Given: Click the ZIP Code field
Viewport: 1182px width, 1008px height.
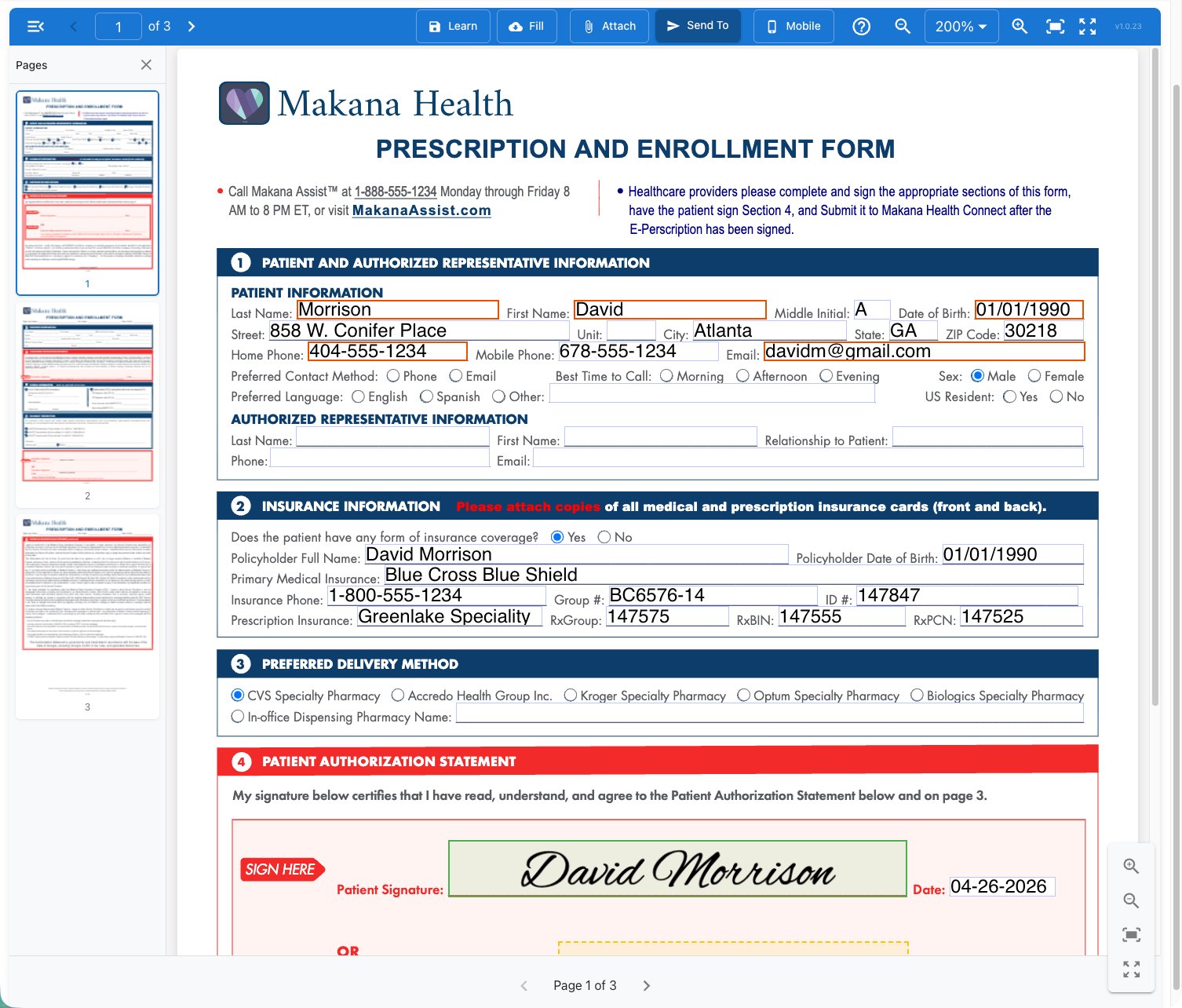Looking at the screenshot, I should [1043, 331].
